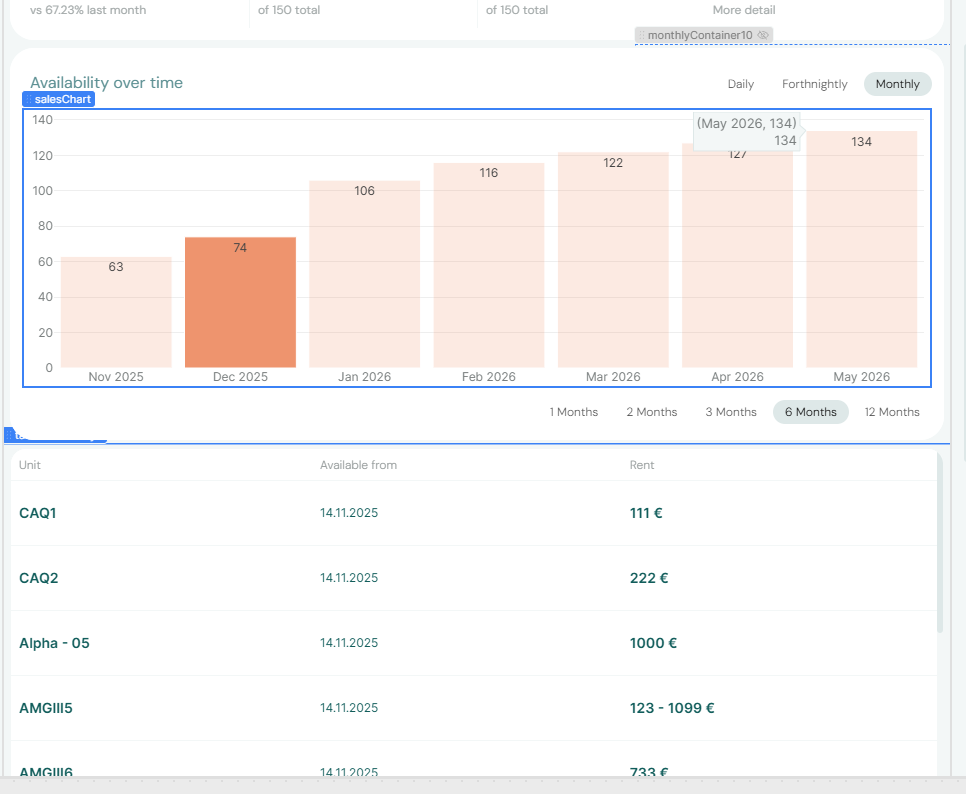Select the salesChart component tag
The height and width of the screenshot is (794, 966).
(x=63, y=99)
